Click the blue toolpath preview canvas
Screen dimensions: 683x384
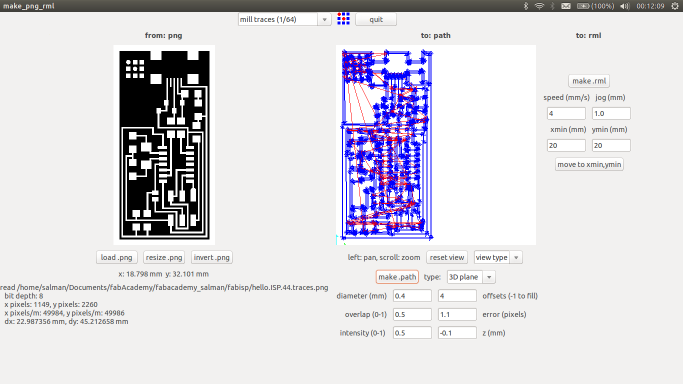[x=436, y=145]
